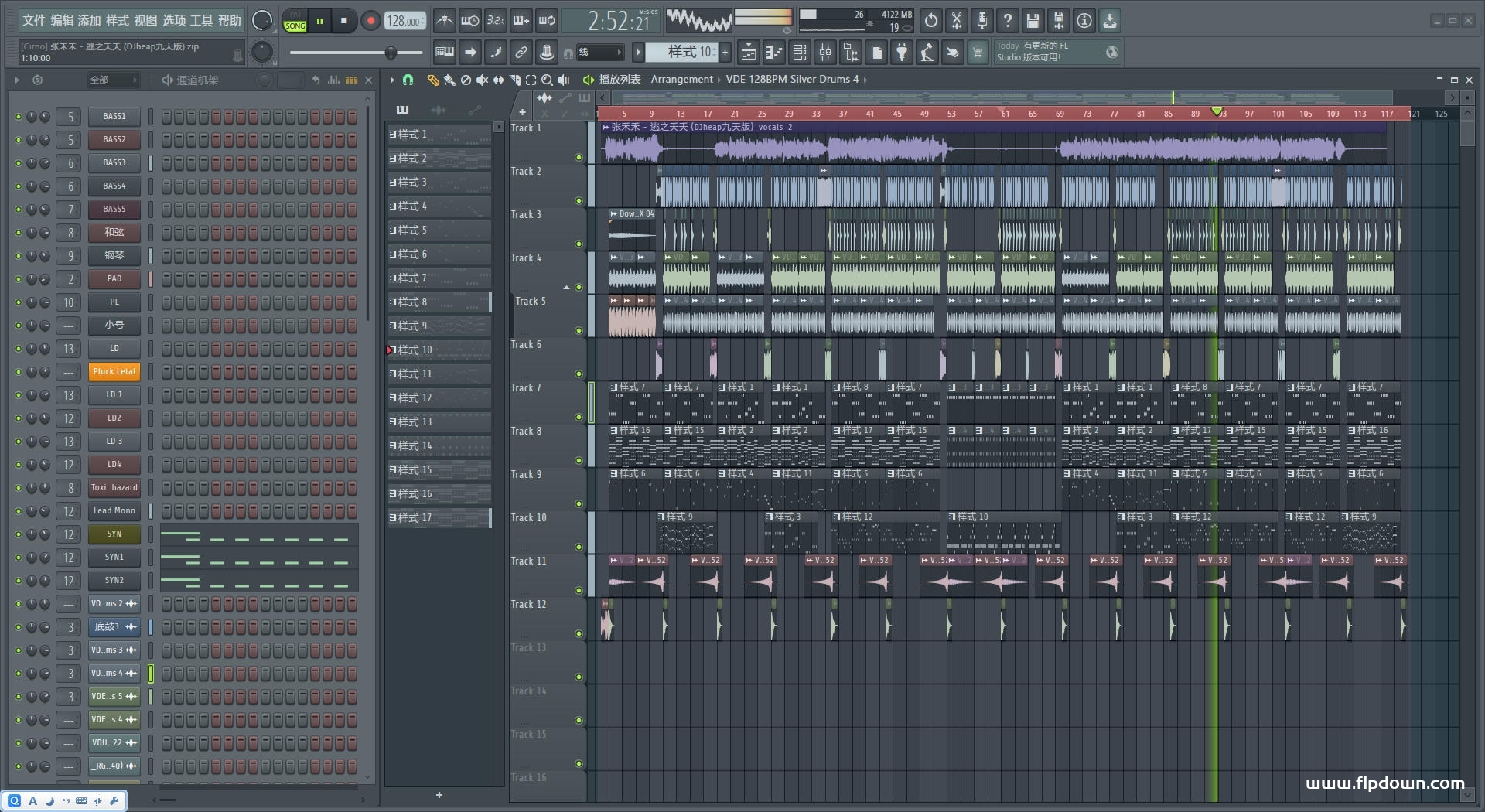Mute the BASS1 channel using its green LED
The image size is (1485, 812).
(x=19, y=117)
